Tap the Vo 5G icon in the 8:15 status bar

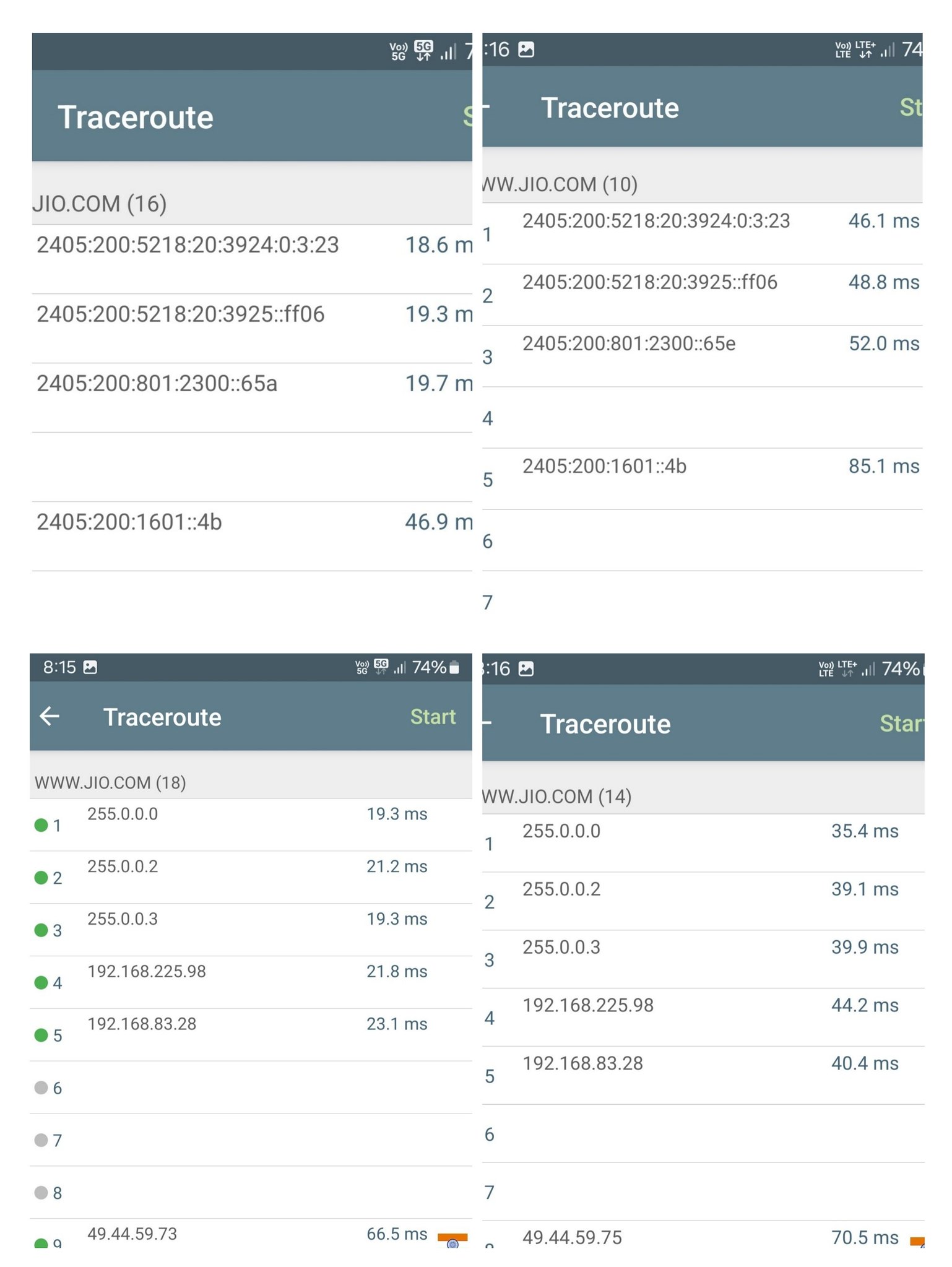362,667
